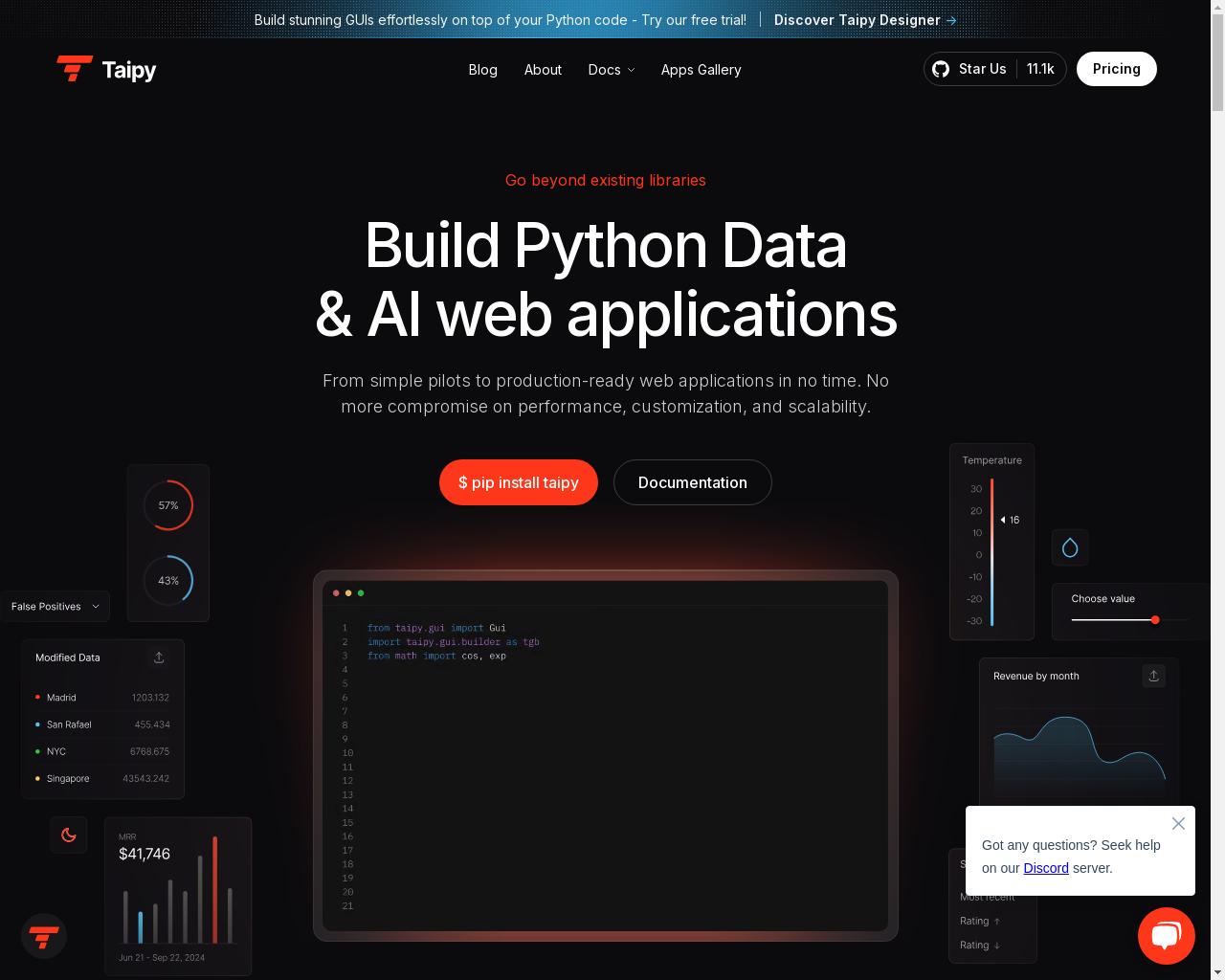
Task: Click the Modified Data export icon
Action: coord(159,657)
